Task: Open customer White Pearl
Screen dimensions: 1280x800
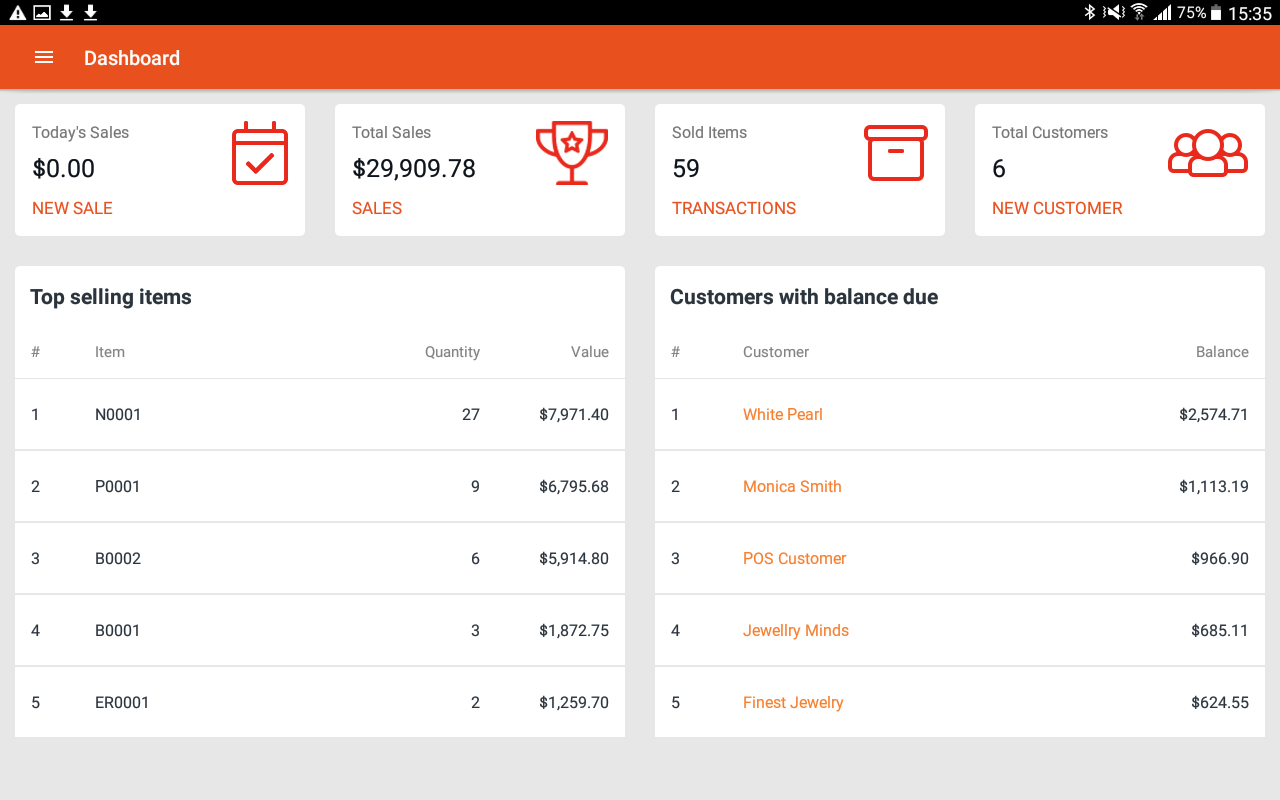Action: (x=783, y=414)
